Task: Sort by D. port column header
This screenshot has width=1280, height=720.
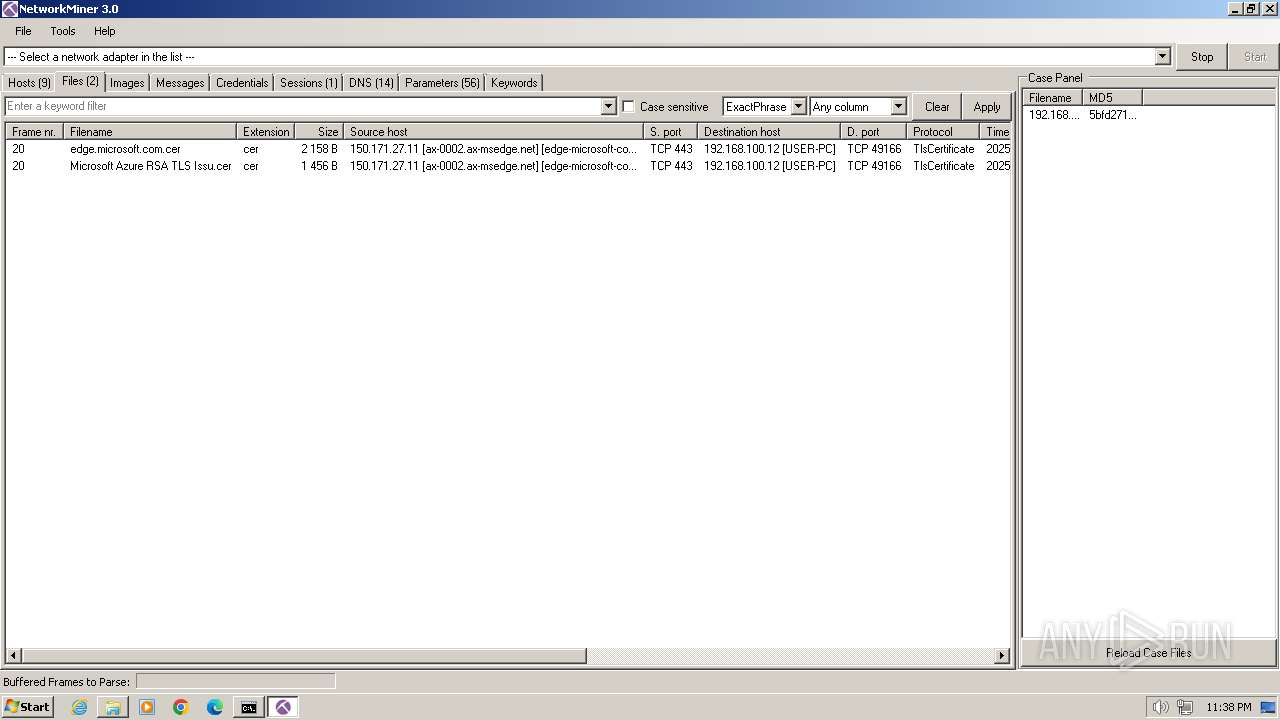Action: point(874,132)
